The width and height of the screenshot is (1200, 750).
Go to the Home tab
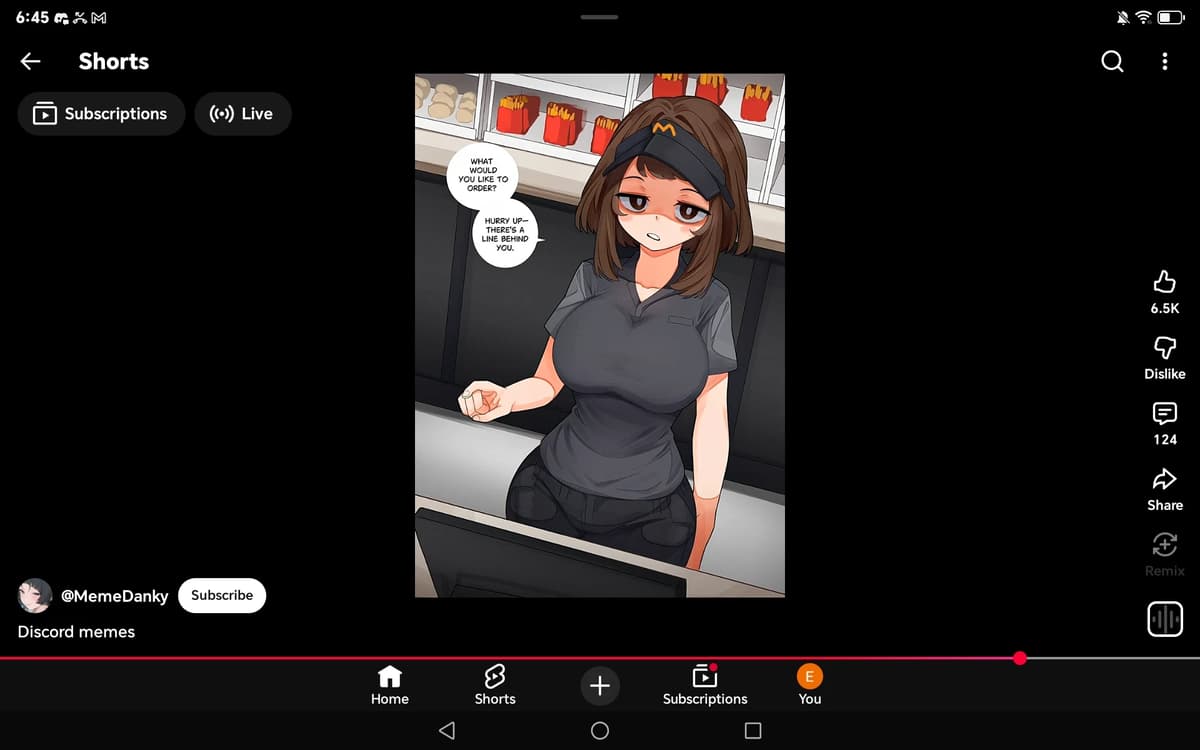click(x=390, y=686)
